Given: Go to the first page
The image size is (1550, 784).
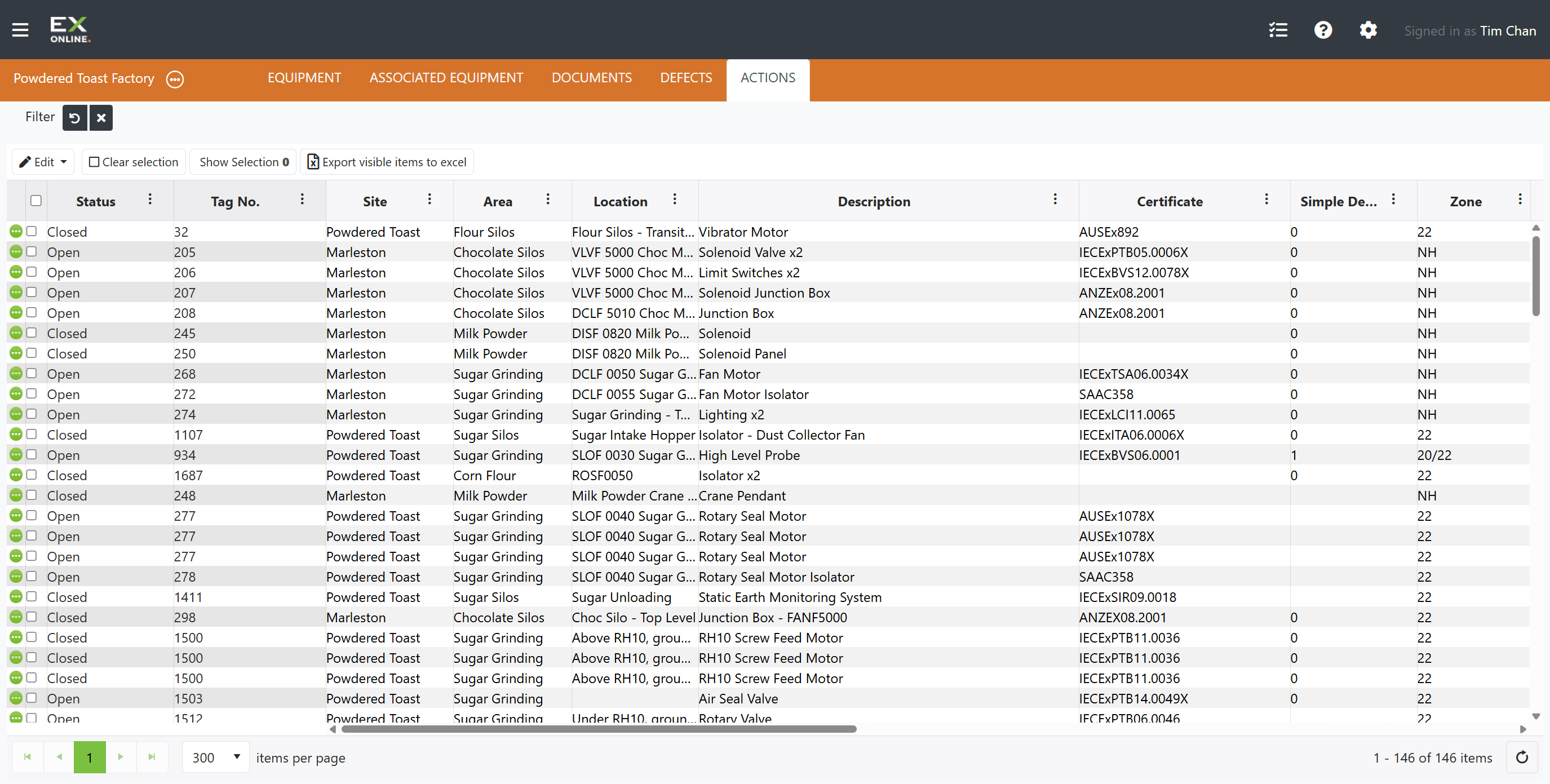Looking at the screenshot, I should click(28, 757).
